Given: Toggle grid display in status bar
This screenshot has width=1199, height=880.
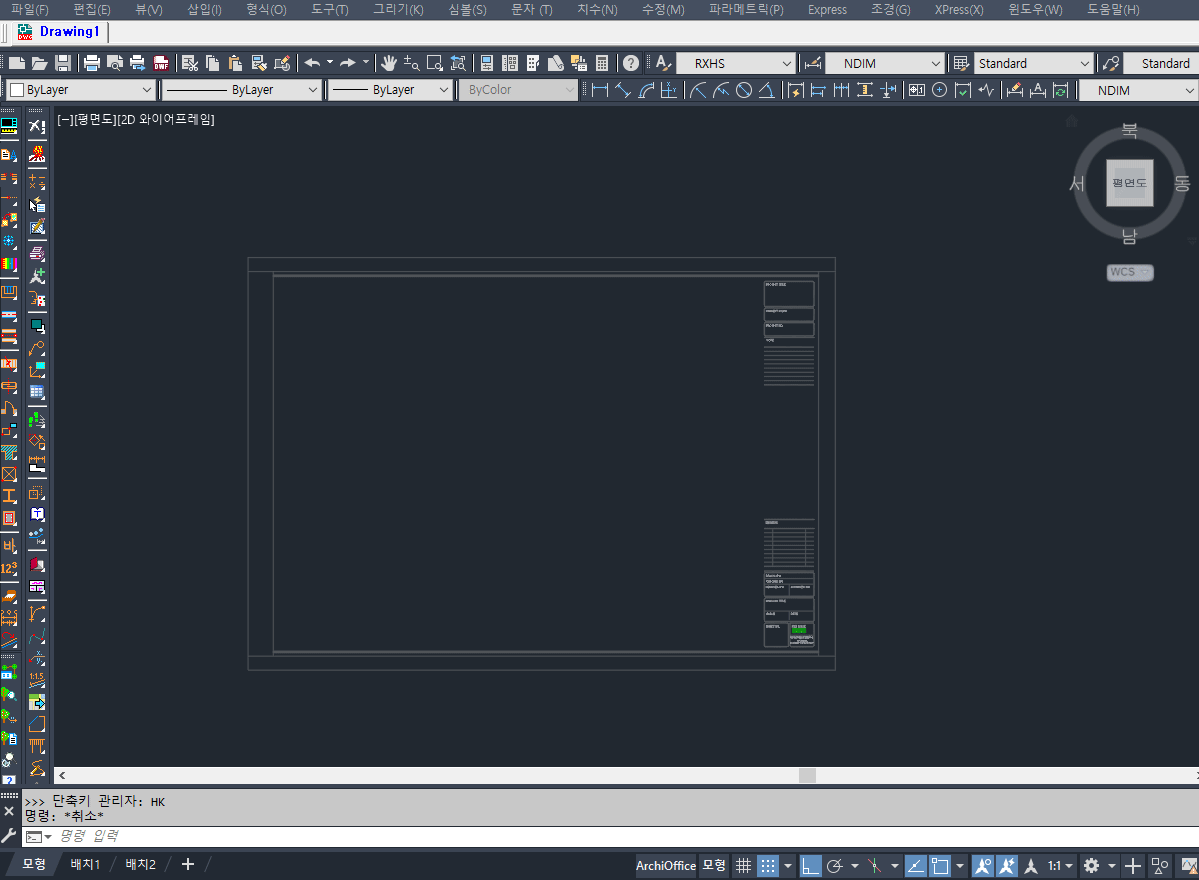Looking at the screenshot, I should (x=743, y=865).
